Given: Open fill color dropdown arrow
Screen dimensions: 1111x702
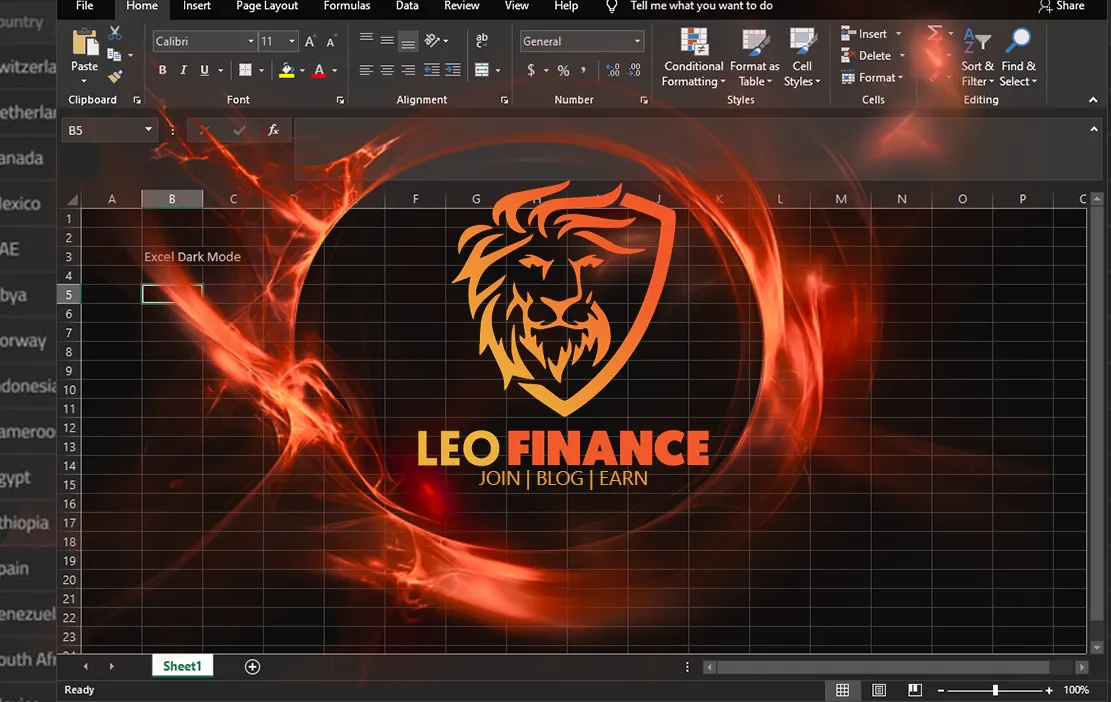Looking at the screenshot, I should 303,70.
